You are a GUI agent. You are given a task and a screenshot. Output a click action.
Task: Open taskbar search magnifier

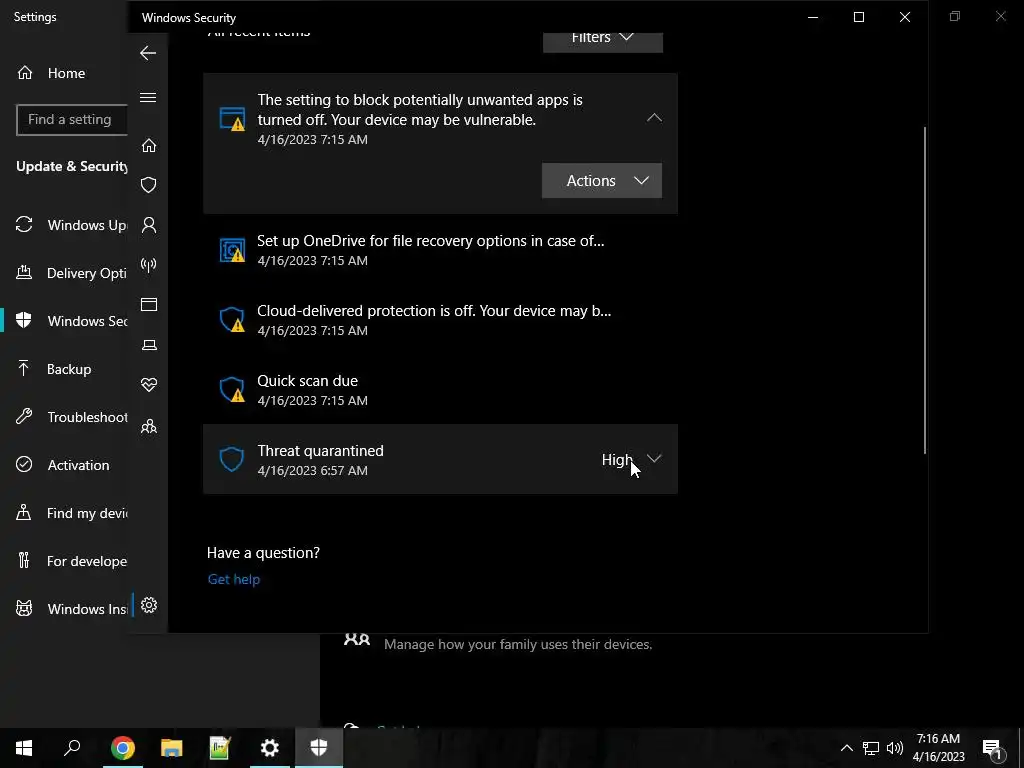(72, 748)
